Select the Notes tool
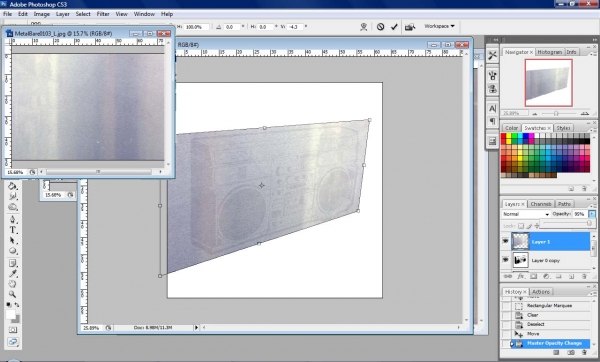This screenshot has width=600, height=362. [12, 263]
